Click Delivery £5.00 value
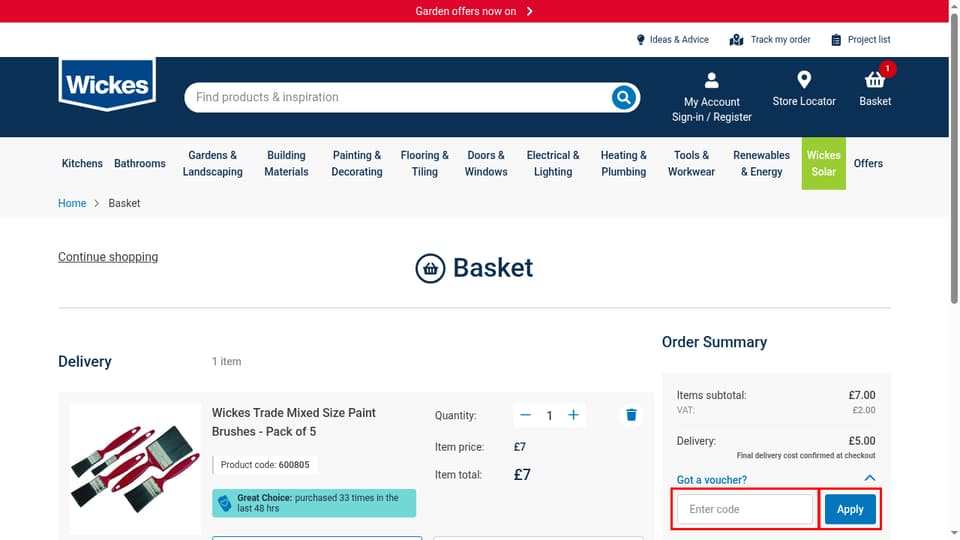 pos(861,441)
